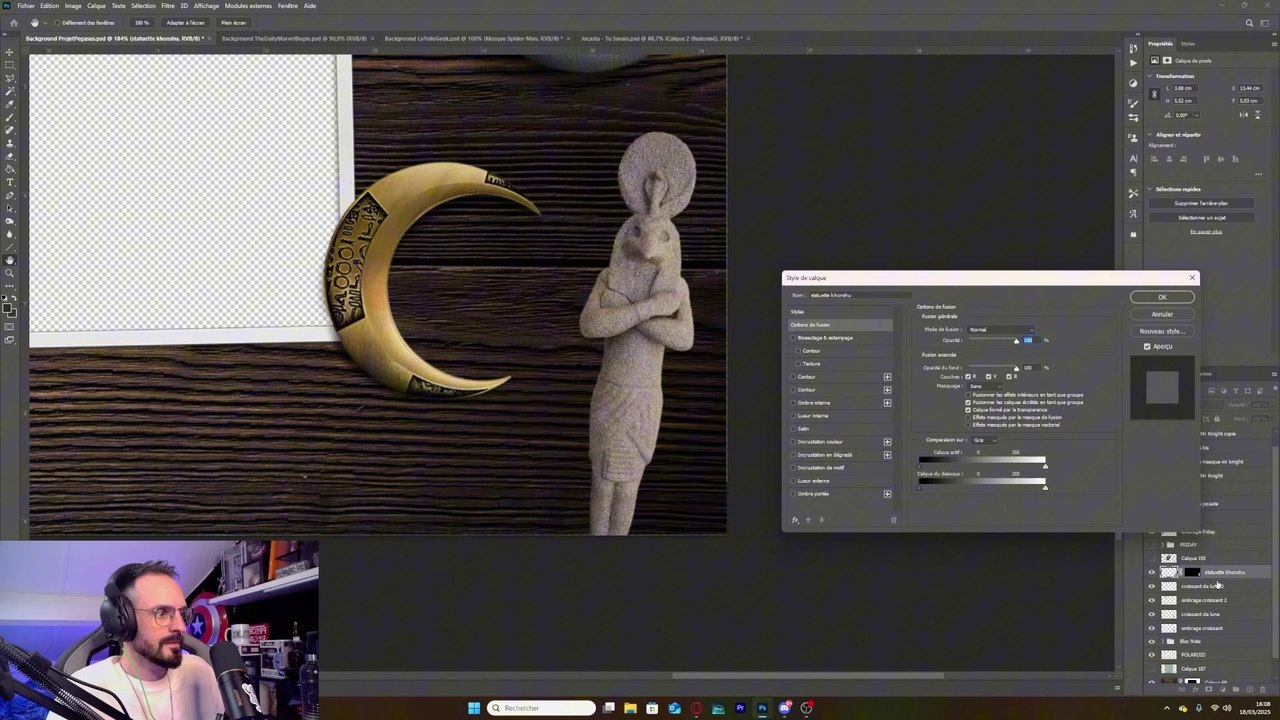Open Mode de fusion dropdown
The image size is (1280, 720).
click(1000, 329)
